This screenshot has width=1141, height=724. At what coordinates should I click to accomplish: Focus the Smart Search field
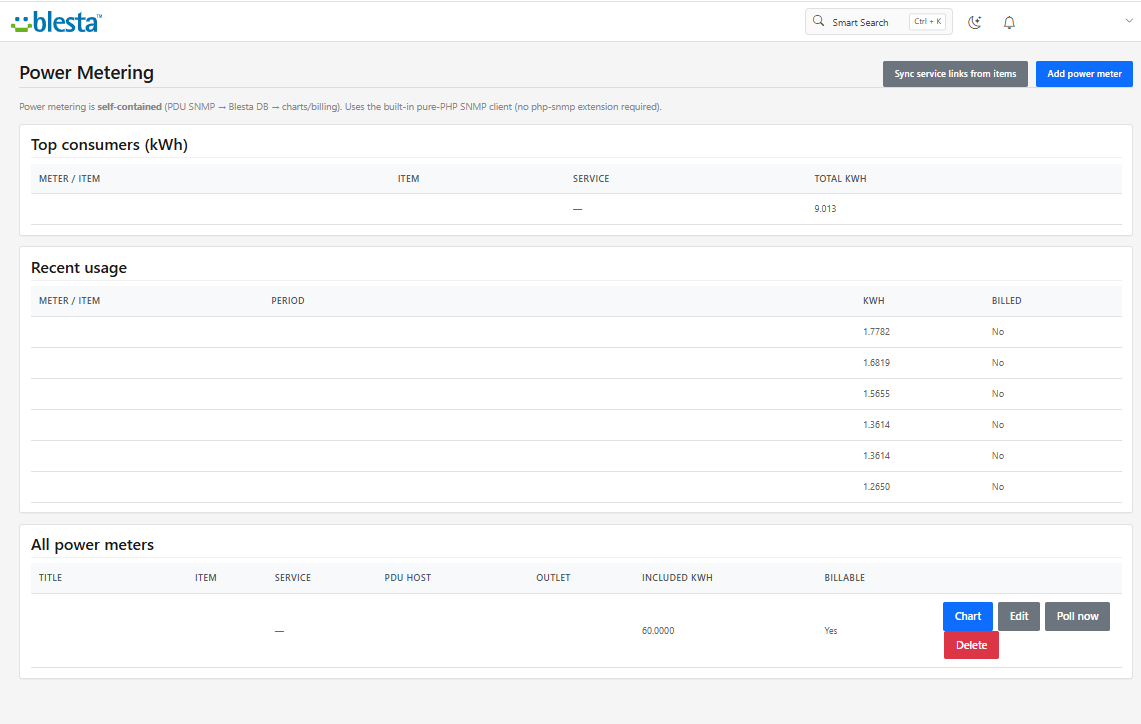click(x=878, y=22)
